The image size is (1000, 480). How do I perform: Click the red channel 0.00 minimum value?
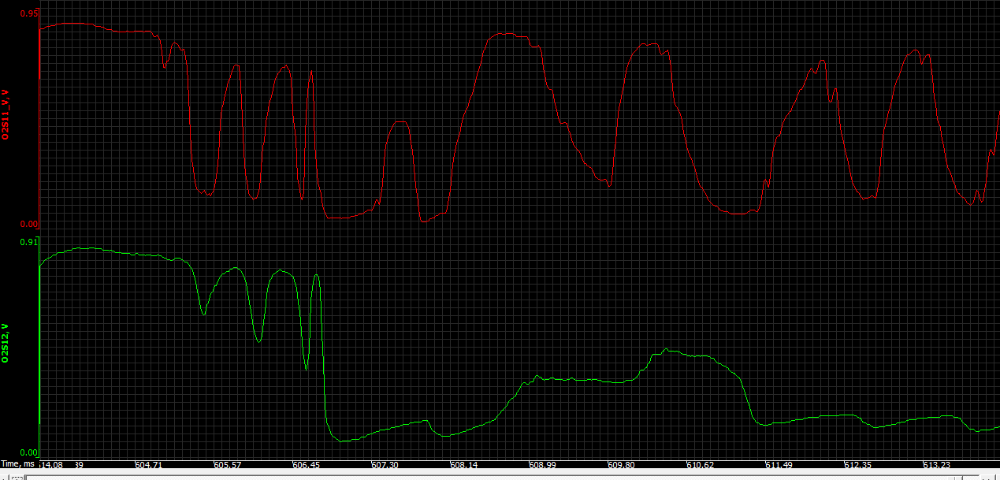tap(29, 224)
